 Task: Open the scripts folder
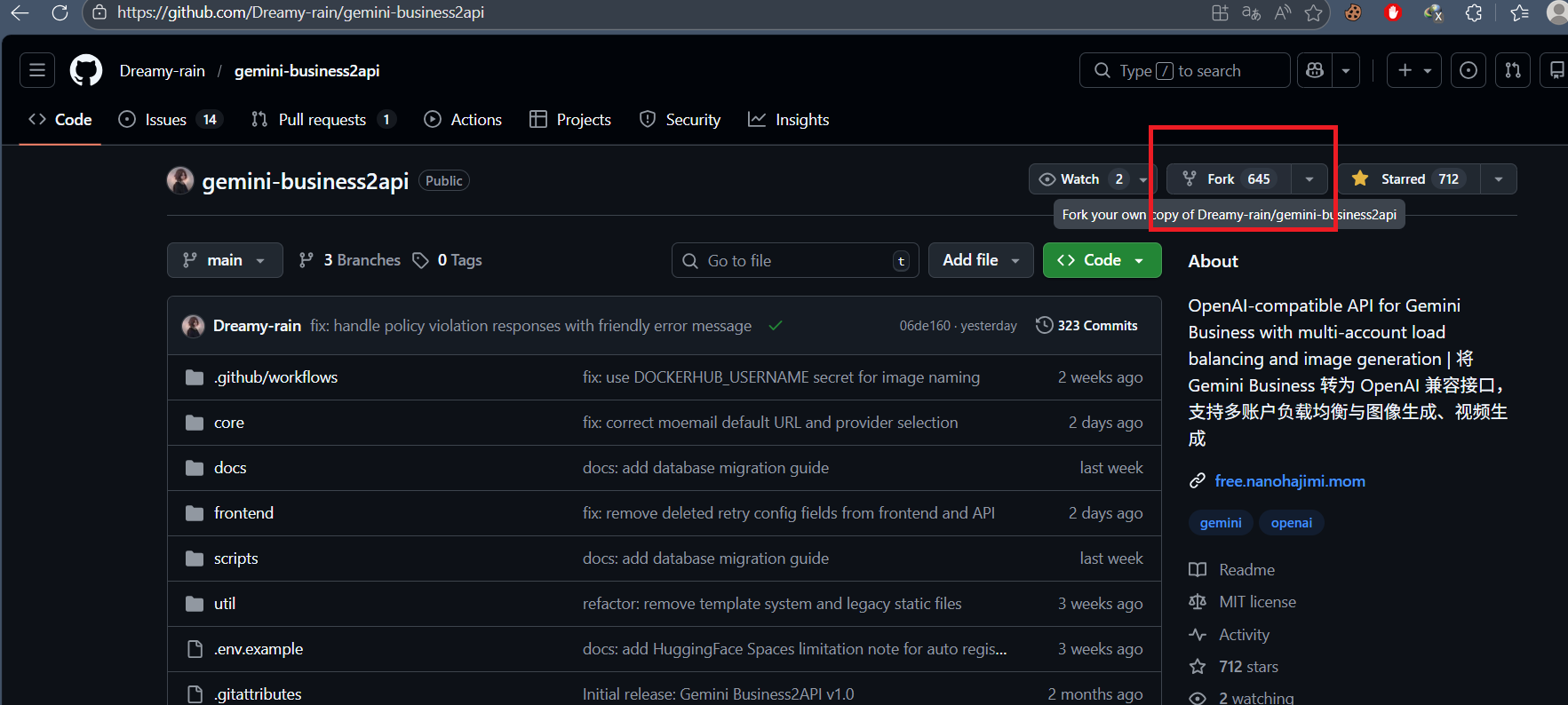[x=235, y=558]
